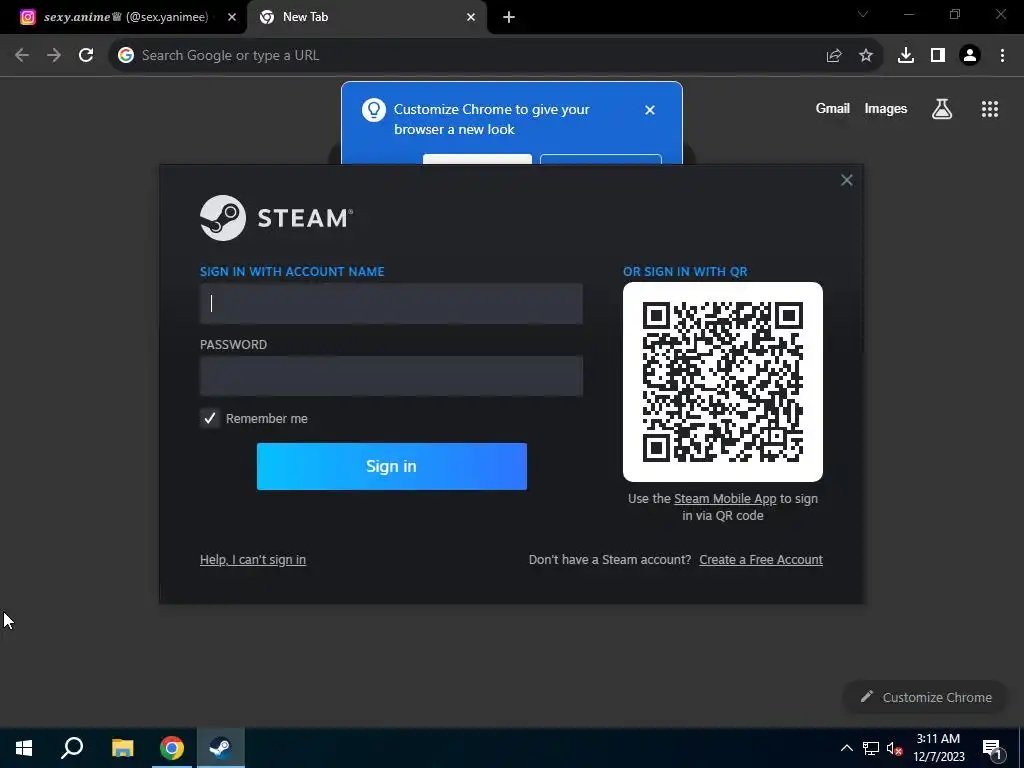Close the Steam sign-in dialog
Viewport: 1024px width, 768px height.
pos(846,180)
